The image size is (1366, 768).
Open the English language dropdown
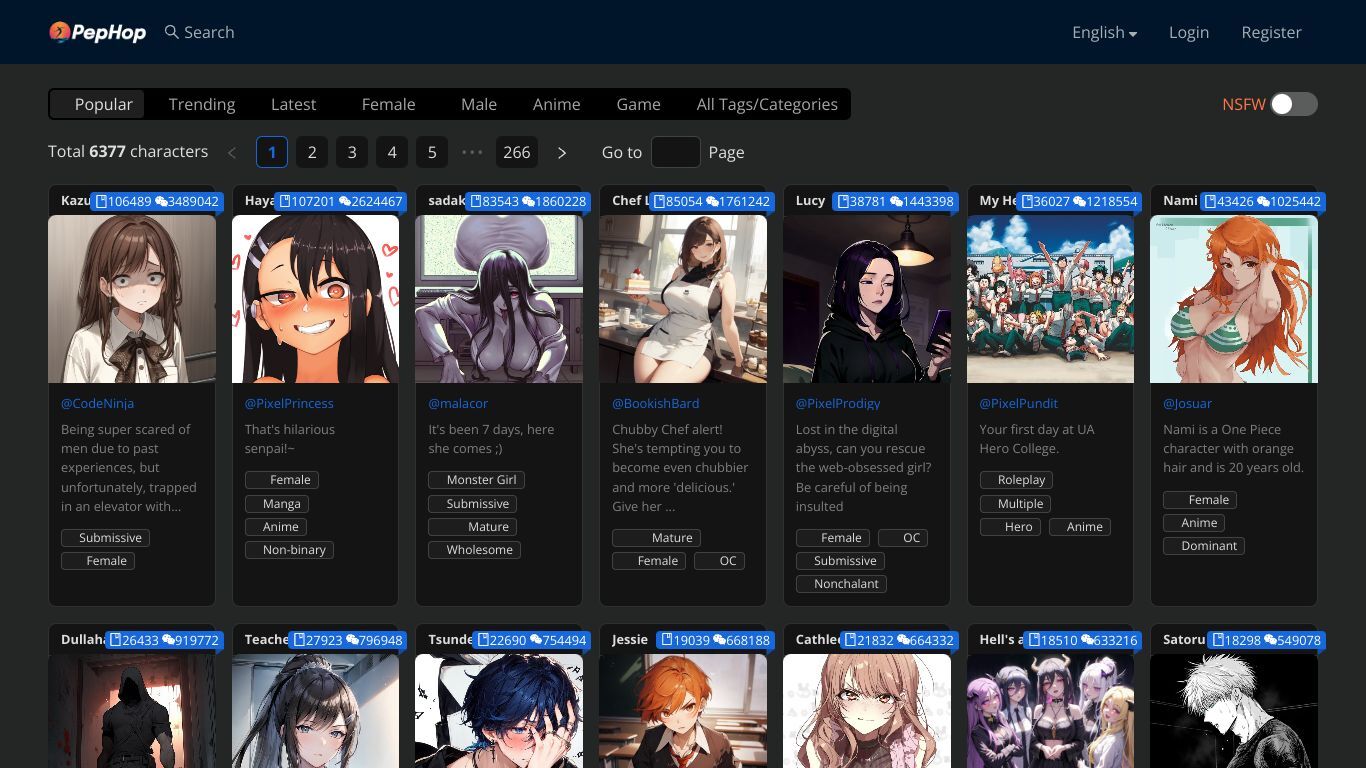click(x=1104, y=32)
